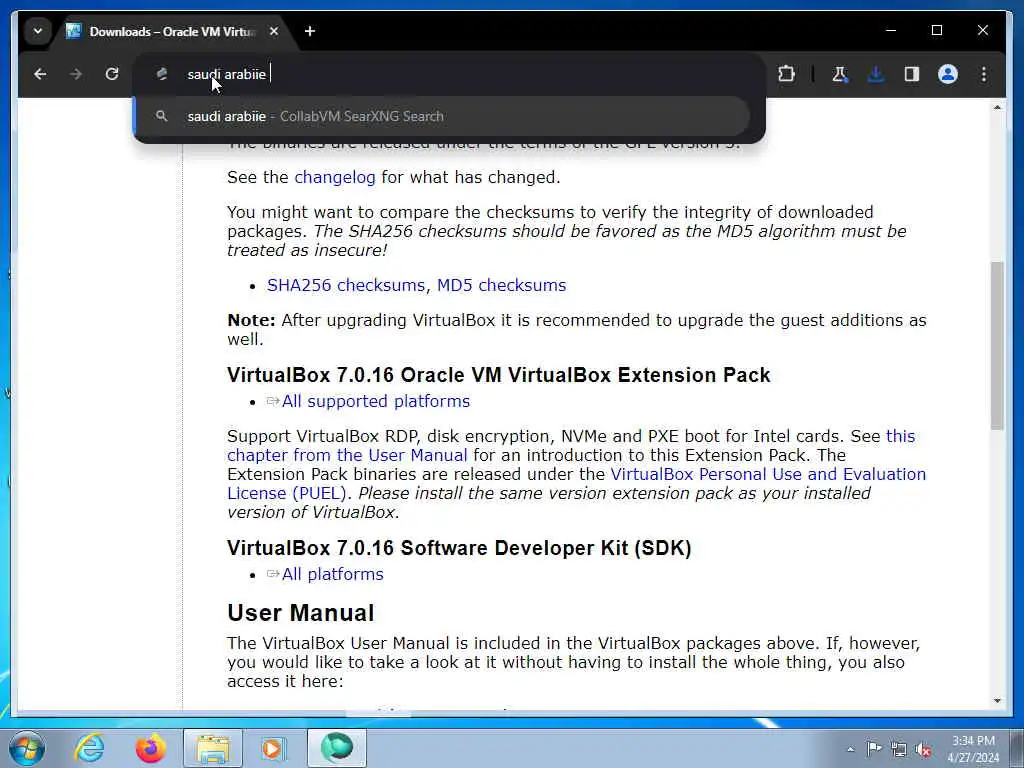The height and width of the screenshot is (768, 1024).
Task: Open the profile avatar menu
Action: (948, 74)
